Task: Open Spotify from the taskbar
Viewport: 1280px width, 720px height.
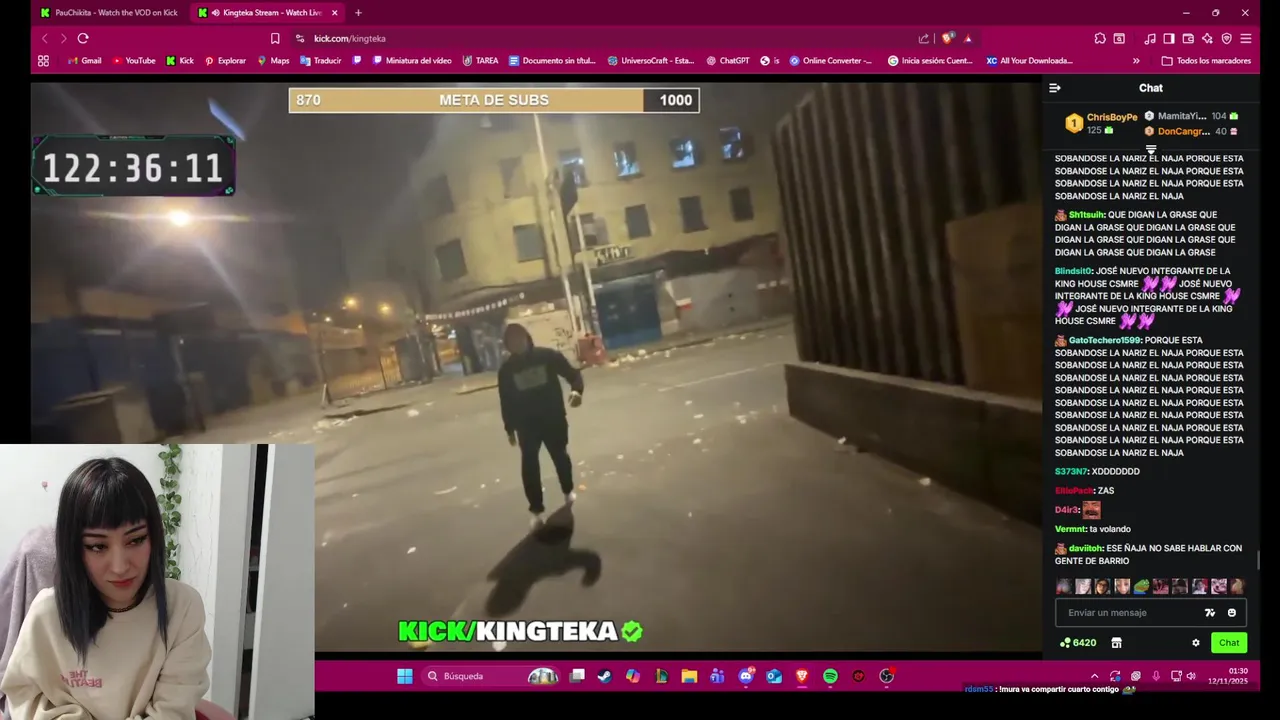Action: tap(830, 676)
